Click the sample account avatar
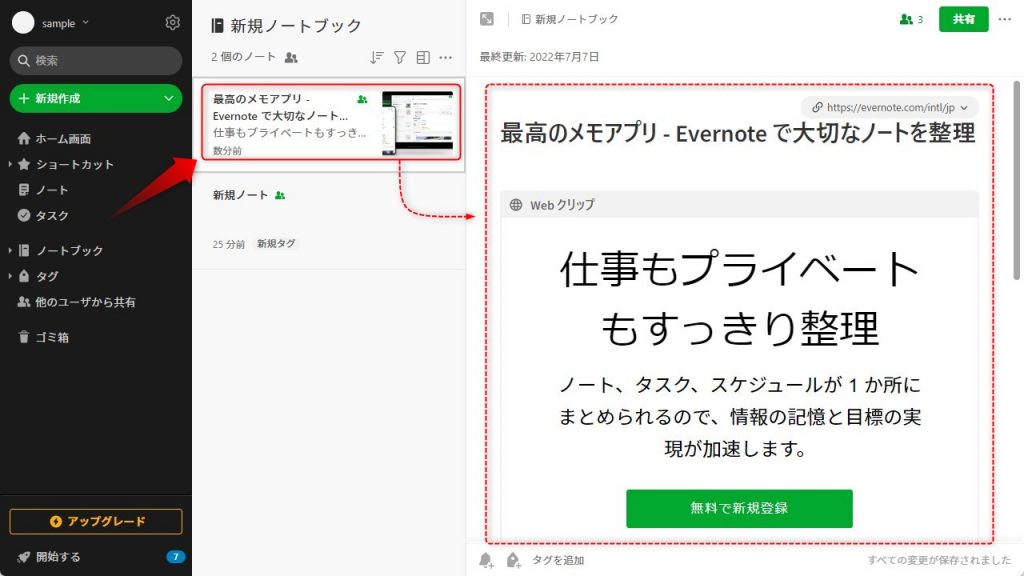Screen dimensions: 1024x576 pos(23,23)
